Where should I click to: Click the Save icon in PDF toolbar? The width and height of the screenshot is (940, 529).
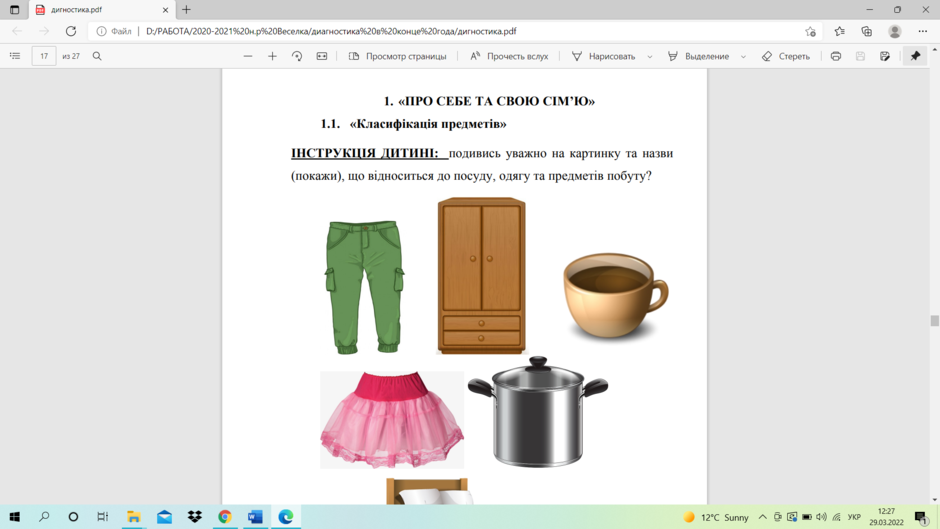point(860,56)
